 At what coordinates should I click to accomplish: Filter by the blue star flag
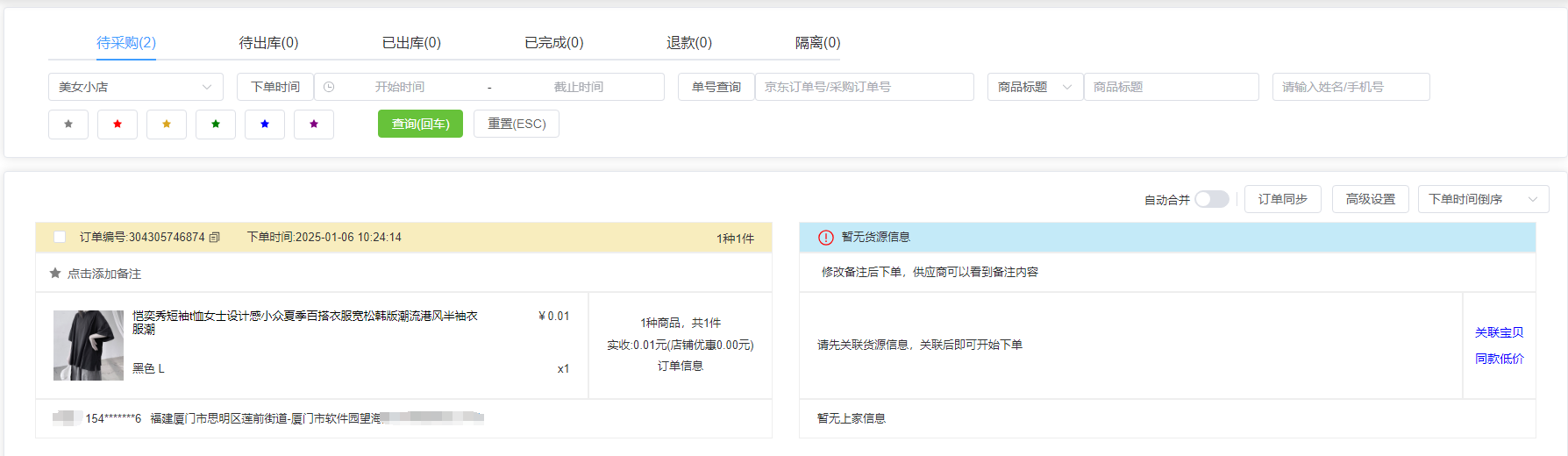tap(265, 125)
